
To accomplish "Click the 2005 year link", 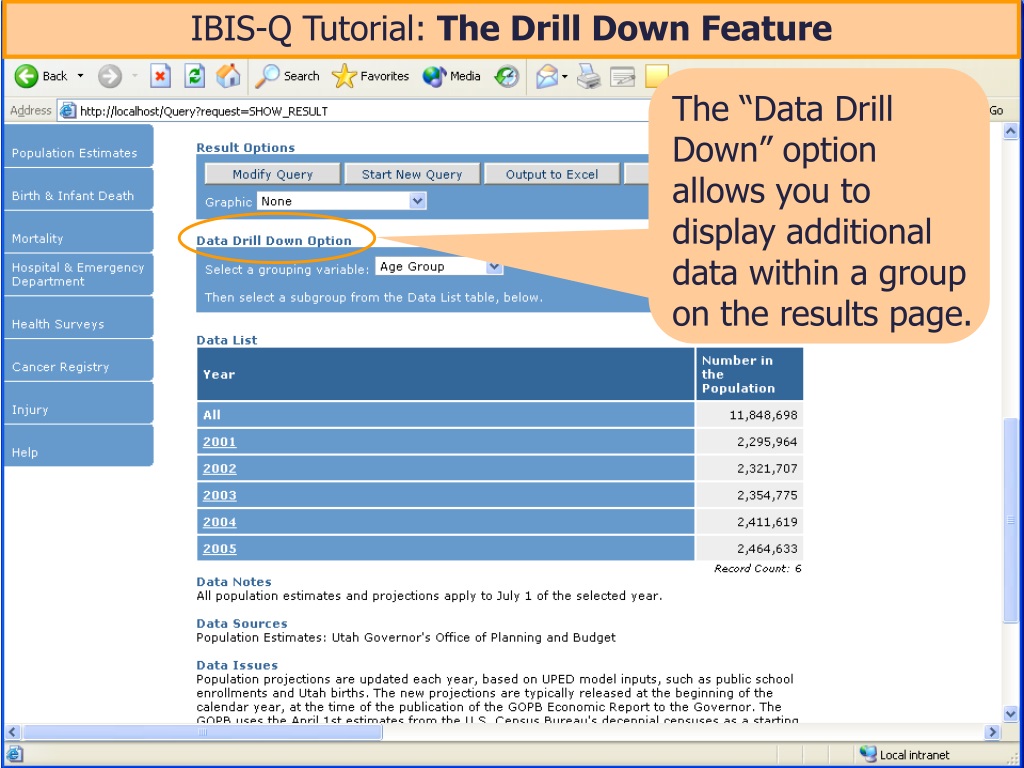I will pyautogui.click(x=219, y=549).
